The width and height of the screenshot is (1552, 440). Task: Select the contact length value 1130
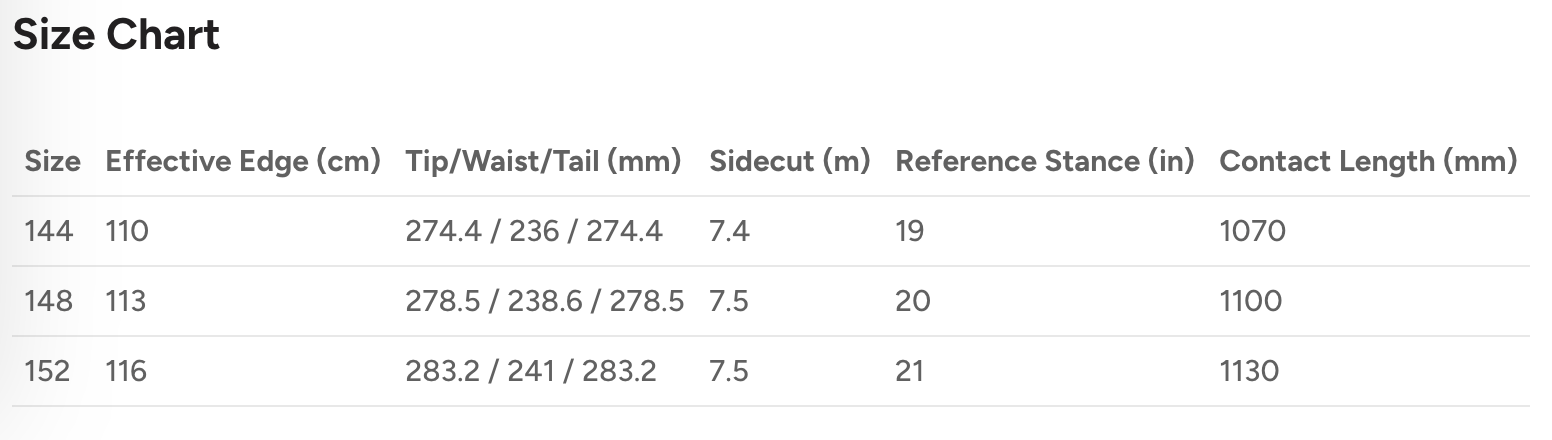pyautogui.click(x=1249, y=371)
